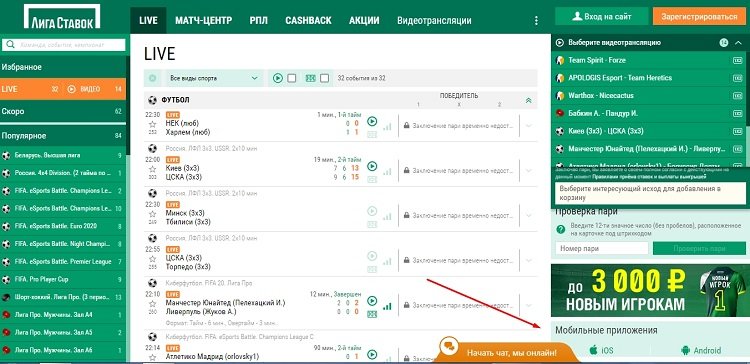Open the Android mobile app link
This screenshot has height=364, width=750.
pos(701,350)
